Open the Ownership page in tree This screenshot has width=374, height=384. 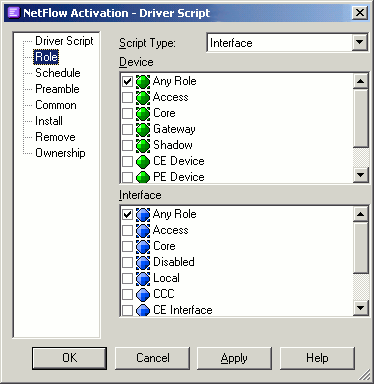point(60,153)
